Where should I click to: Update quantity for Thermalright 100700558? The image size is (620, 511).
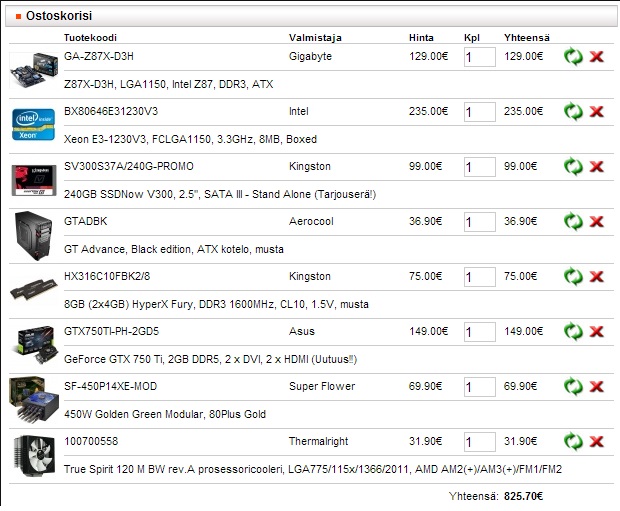(x=573, y=441)
